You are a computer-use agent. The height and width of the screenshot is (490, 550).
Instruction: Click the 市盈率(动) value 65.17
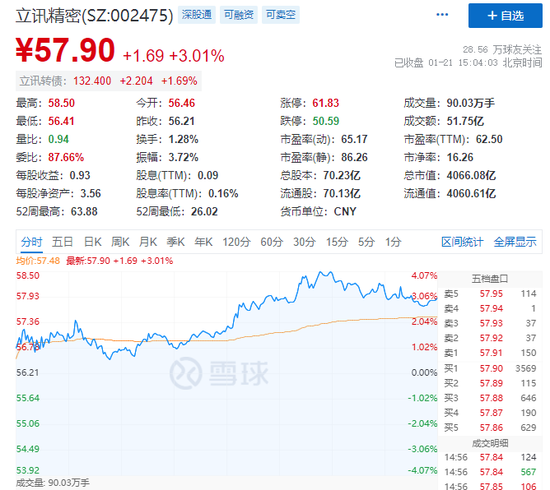(x=354, y=139)
